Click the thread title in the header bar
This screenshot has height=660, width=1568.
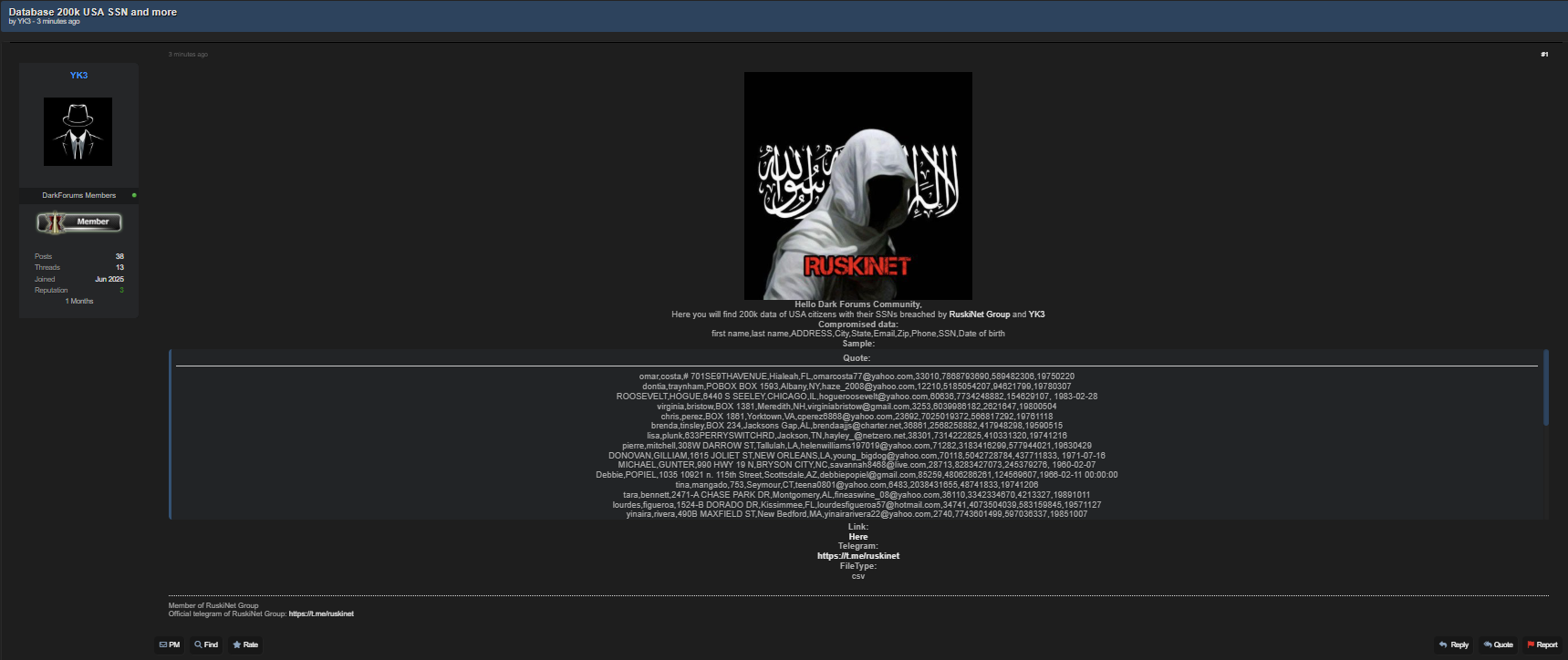[93, 12]
